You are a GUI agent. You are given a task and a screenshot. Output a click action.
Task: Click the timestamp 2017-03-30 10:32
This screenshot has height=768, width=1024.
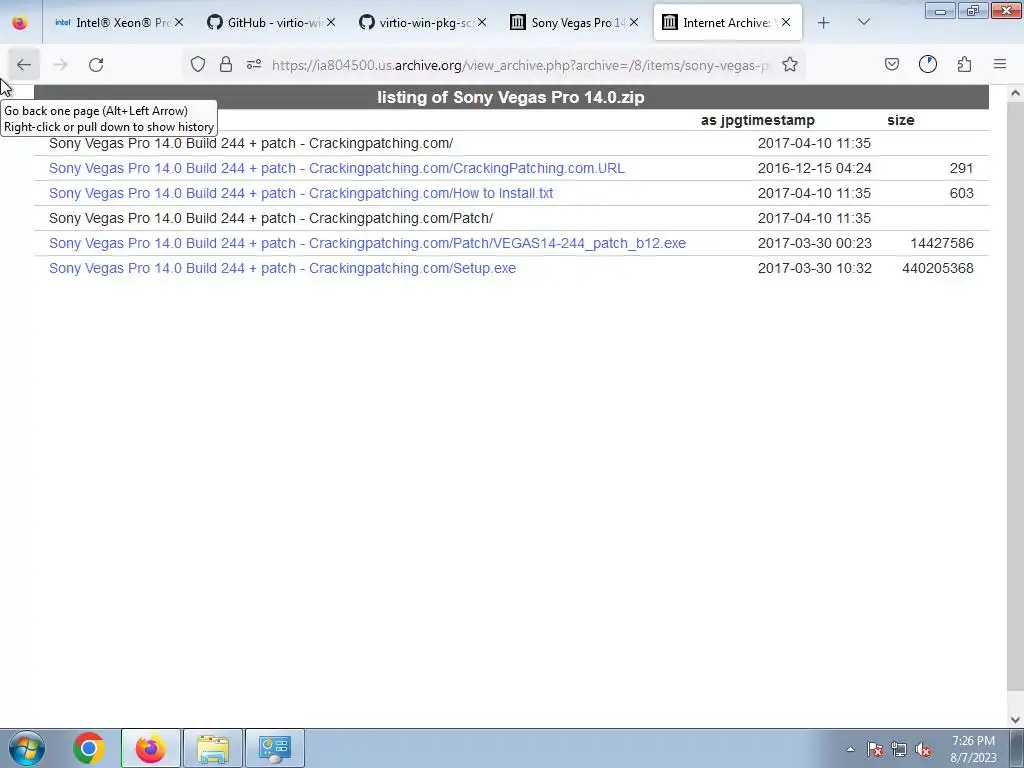tap(814, 268)
